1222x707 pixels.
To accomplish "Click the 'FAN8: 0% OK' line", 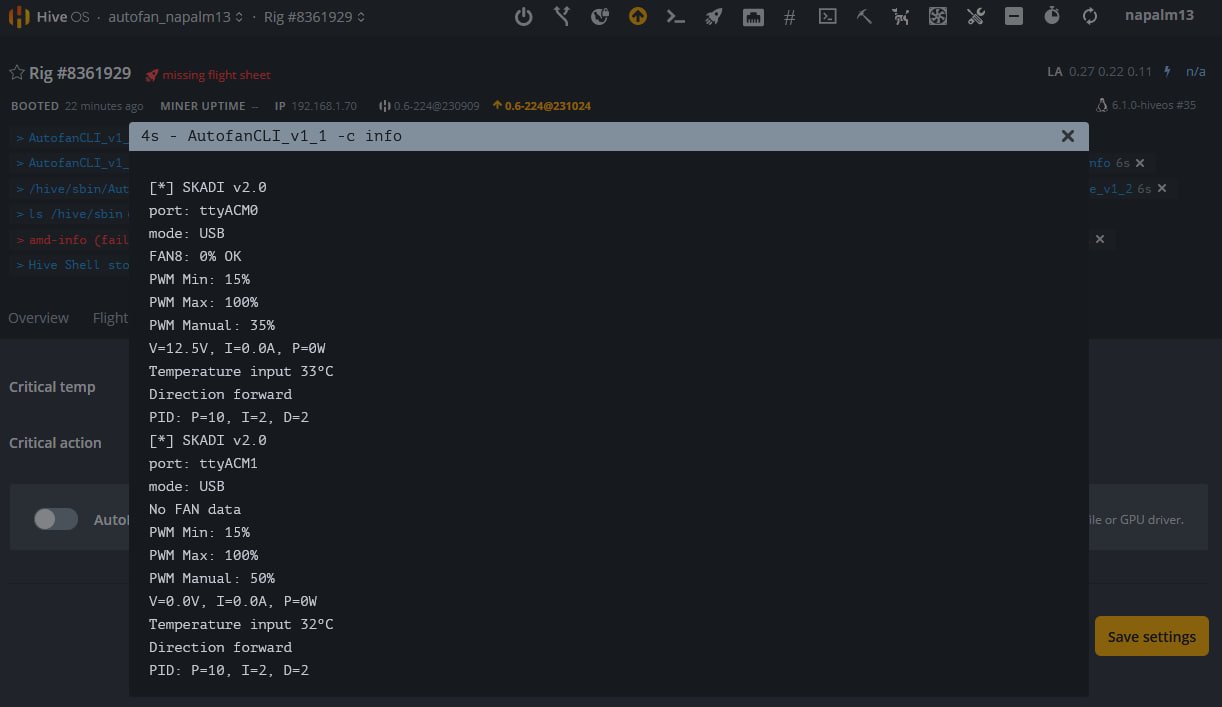I will (x=195, y=256).
